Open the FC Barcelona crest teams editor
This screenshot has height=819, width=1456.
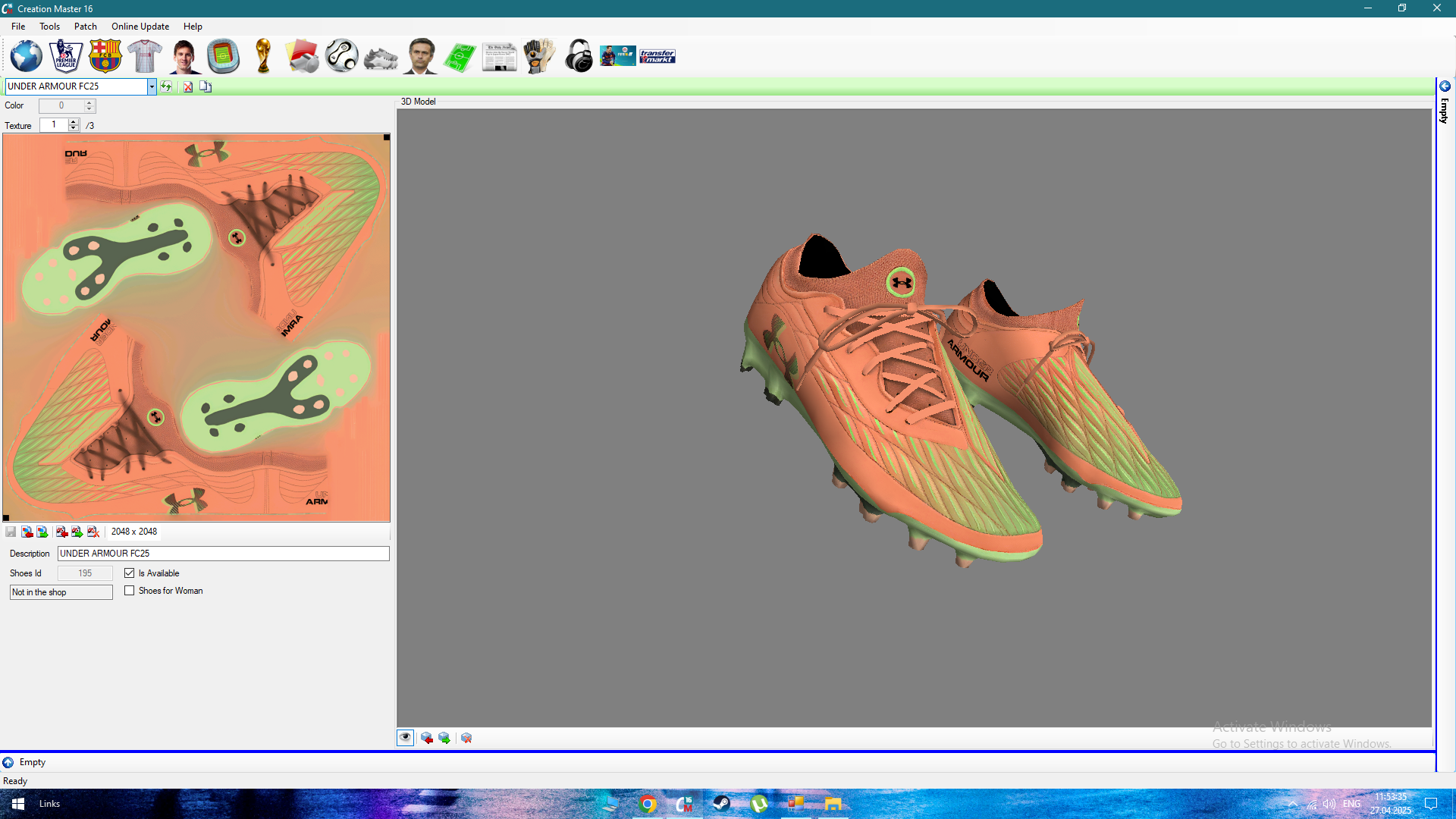pyautogui.click(x=105, y=56)
